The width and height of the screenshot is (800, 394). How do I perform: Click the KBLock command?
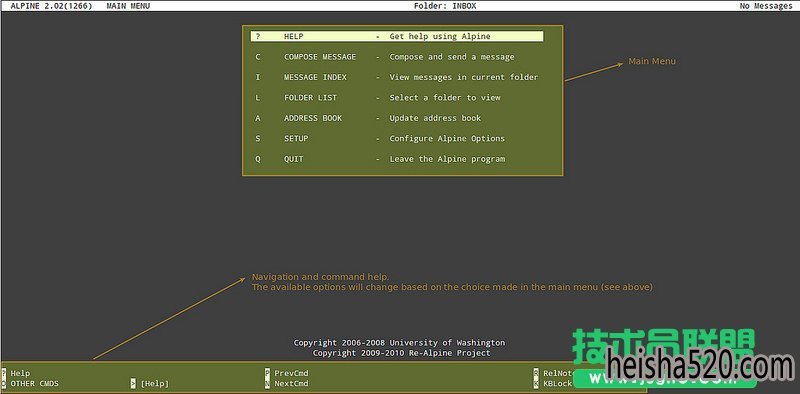558,384
